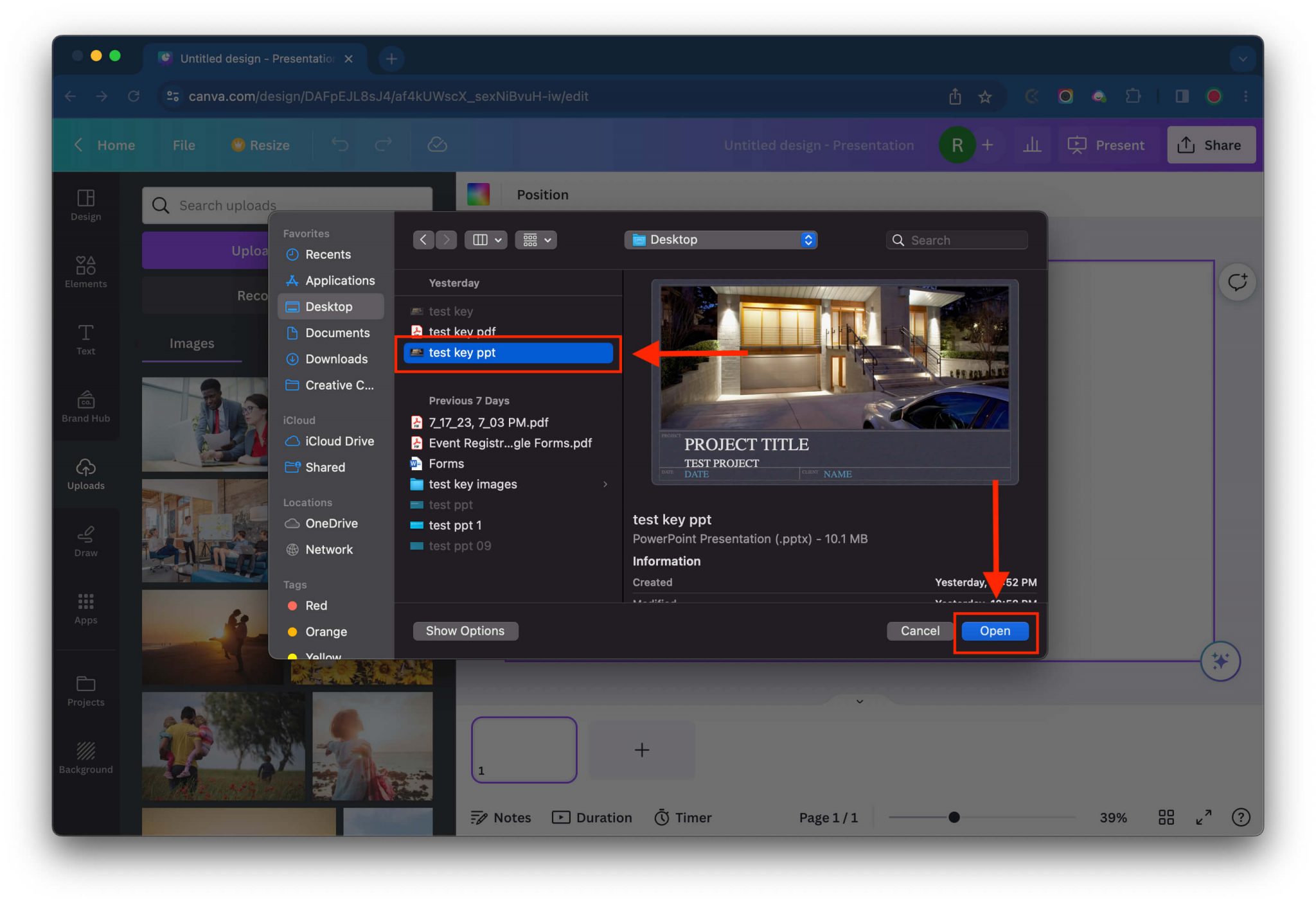Expand the test key images folder
This screenshot has width=1316, height=905.
pos(605,484)
